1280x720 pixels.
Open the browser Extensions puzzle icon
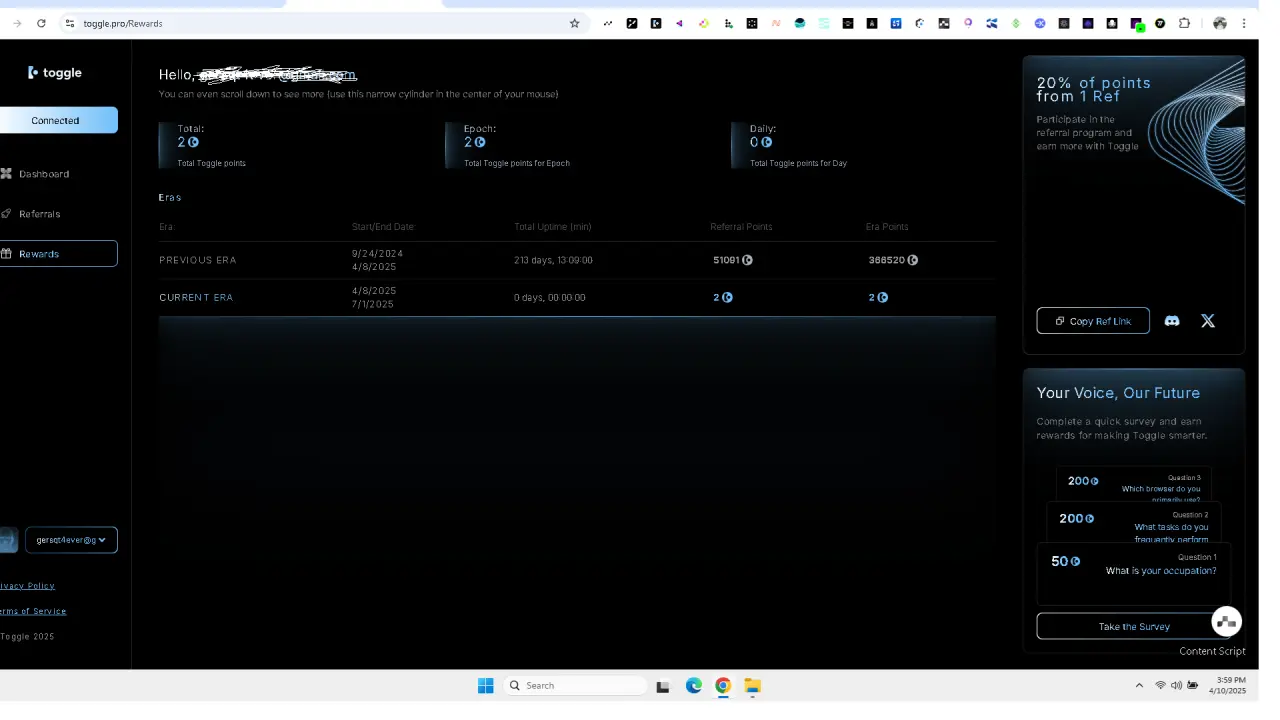click(1185, 23)
